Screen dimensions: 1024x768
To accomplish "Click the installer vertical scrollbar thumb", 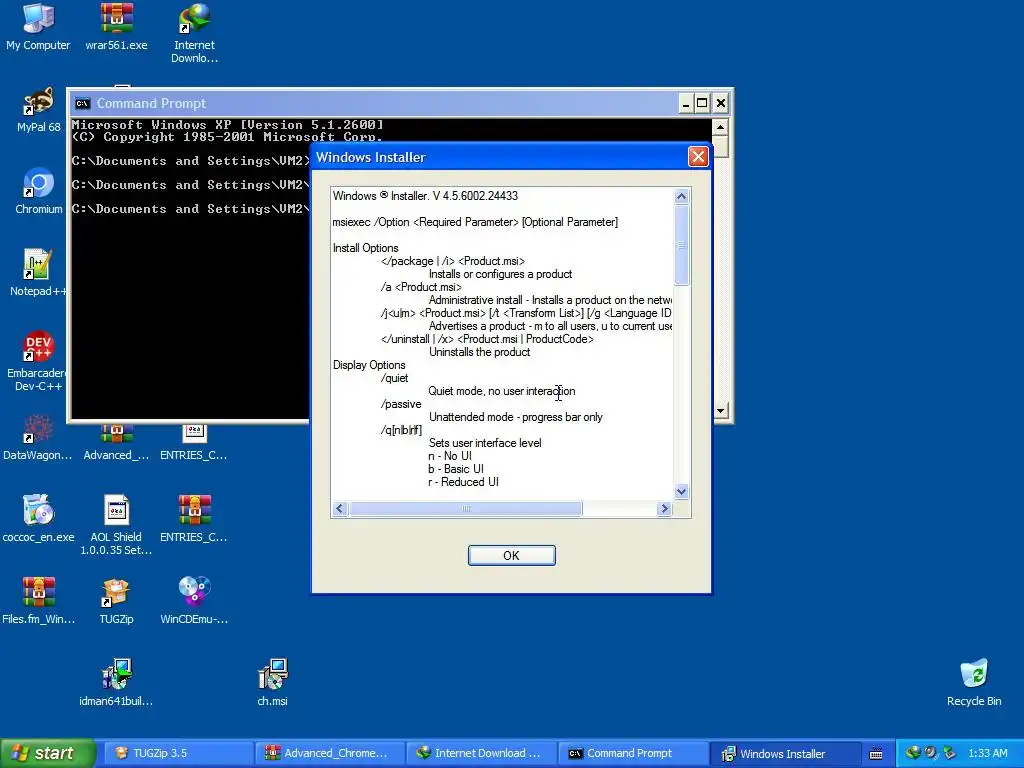I will (x=681, y=245).
